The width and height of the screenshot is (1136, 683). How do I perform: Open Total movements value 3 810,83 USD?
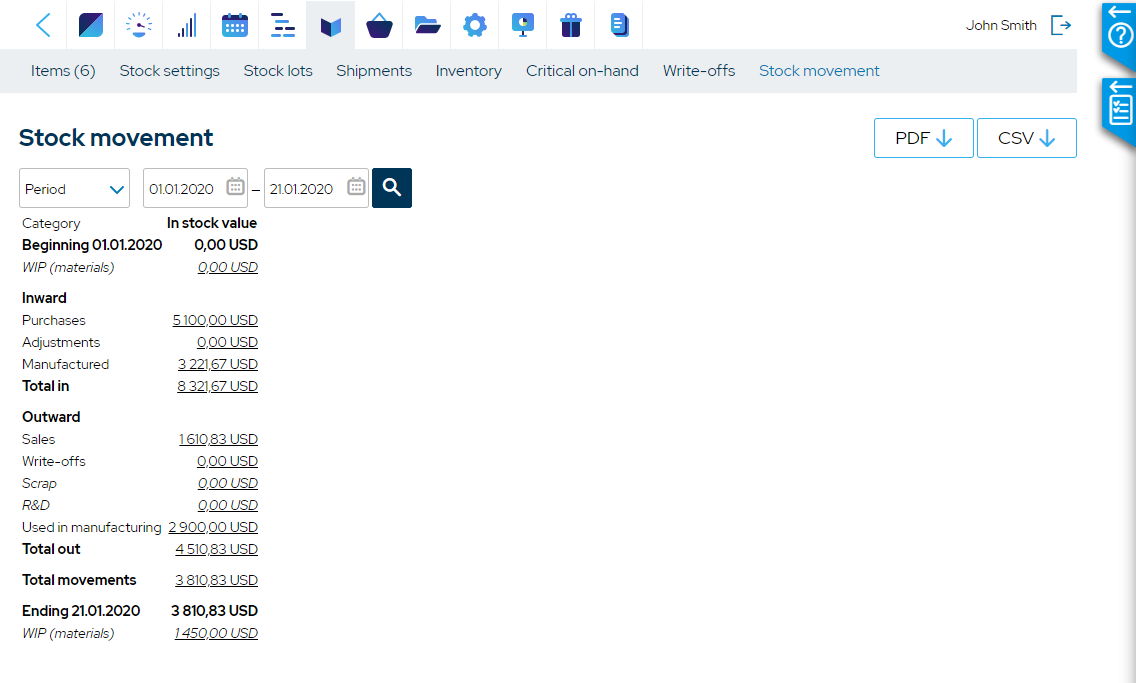pyautogui.click(x=217, y=580)
